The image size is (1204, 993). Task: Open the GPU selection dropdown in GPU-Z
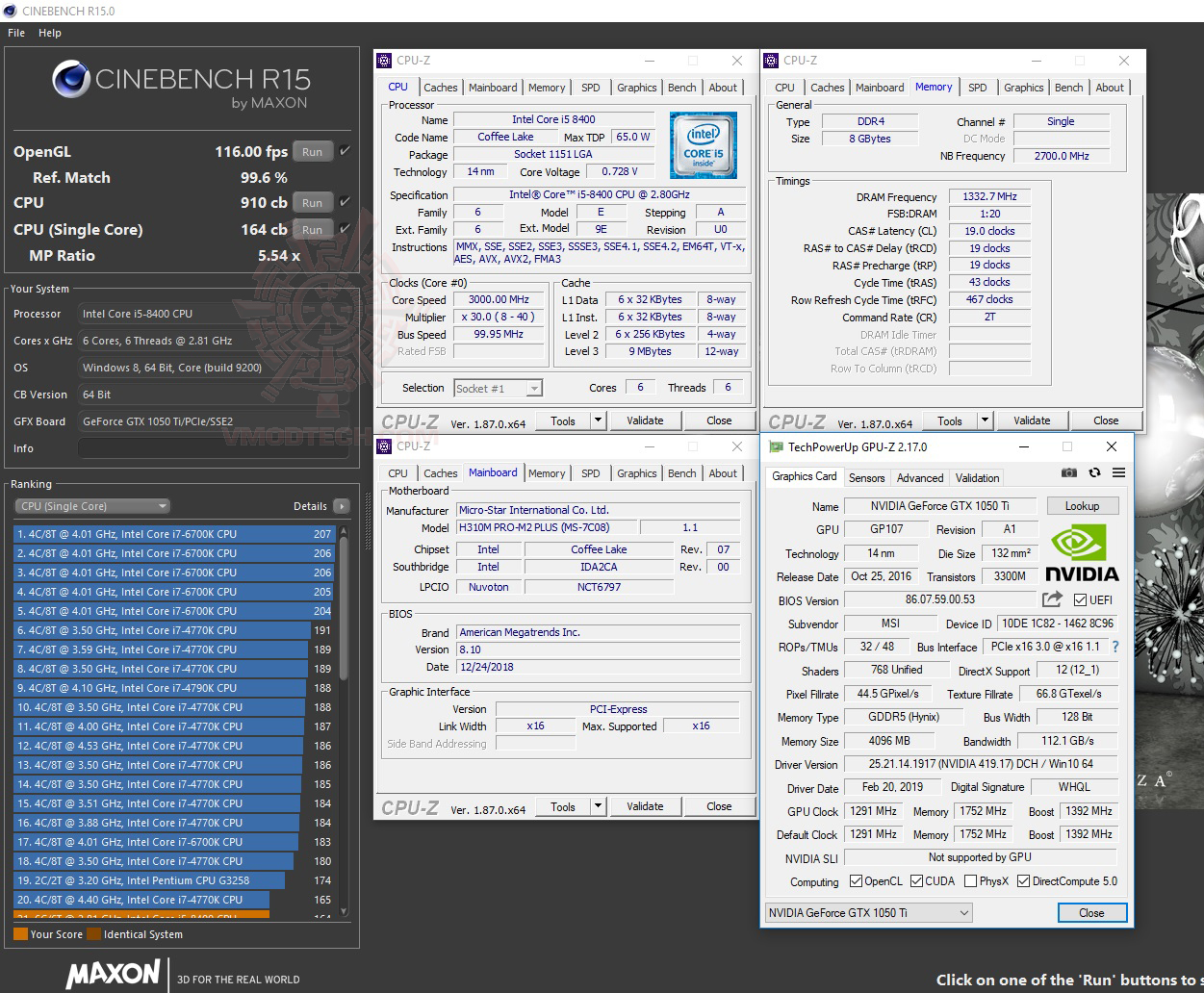pyautogui.click(x=869, y=913)
